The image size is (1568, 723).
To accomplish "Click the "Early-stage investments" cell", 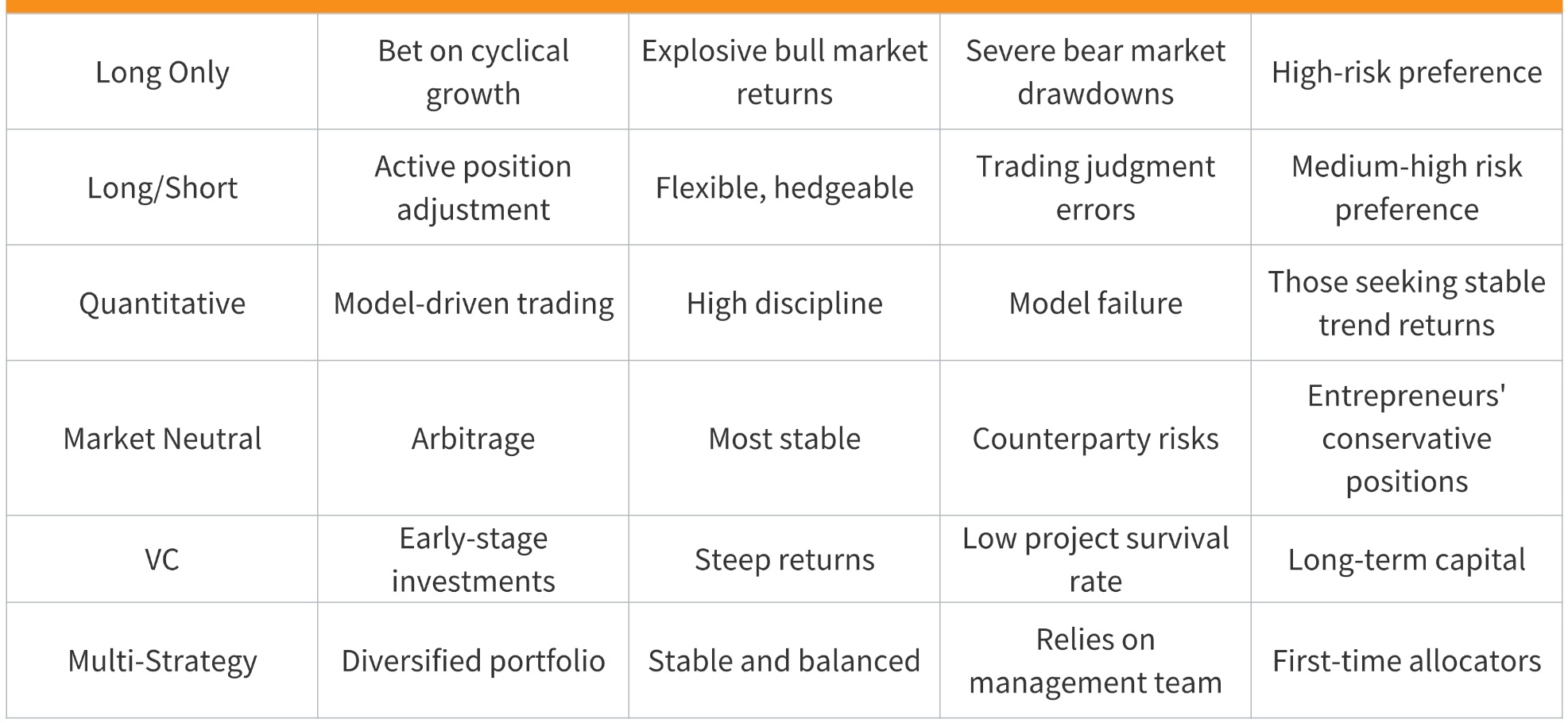I will click(x=473, y=559).
